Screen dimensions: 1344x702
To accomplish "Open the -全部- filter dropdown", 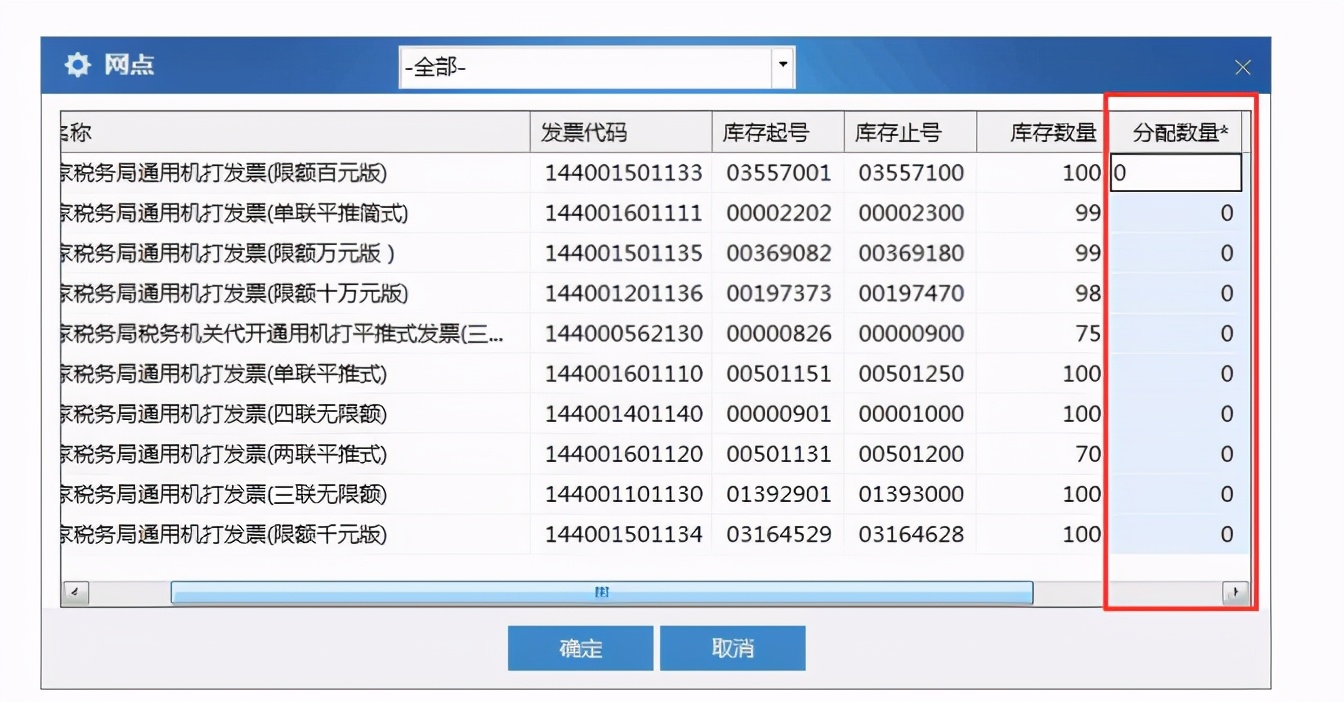I will [595, 64].
